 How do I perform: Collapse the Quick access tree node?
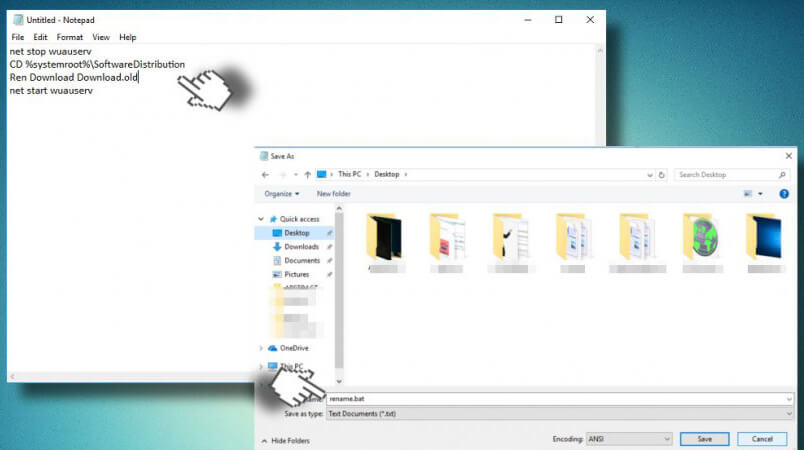pos(262,219)
